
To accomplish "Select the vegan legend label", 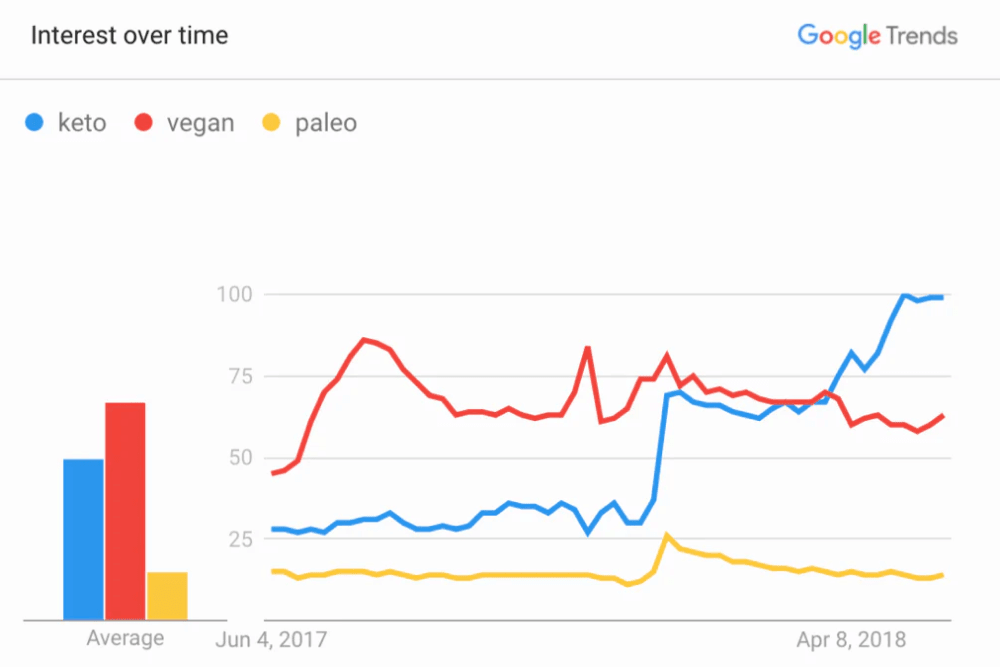I will (200, 124).
